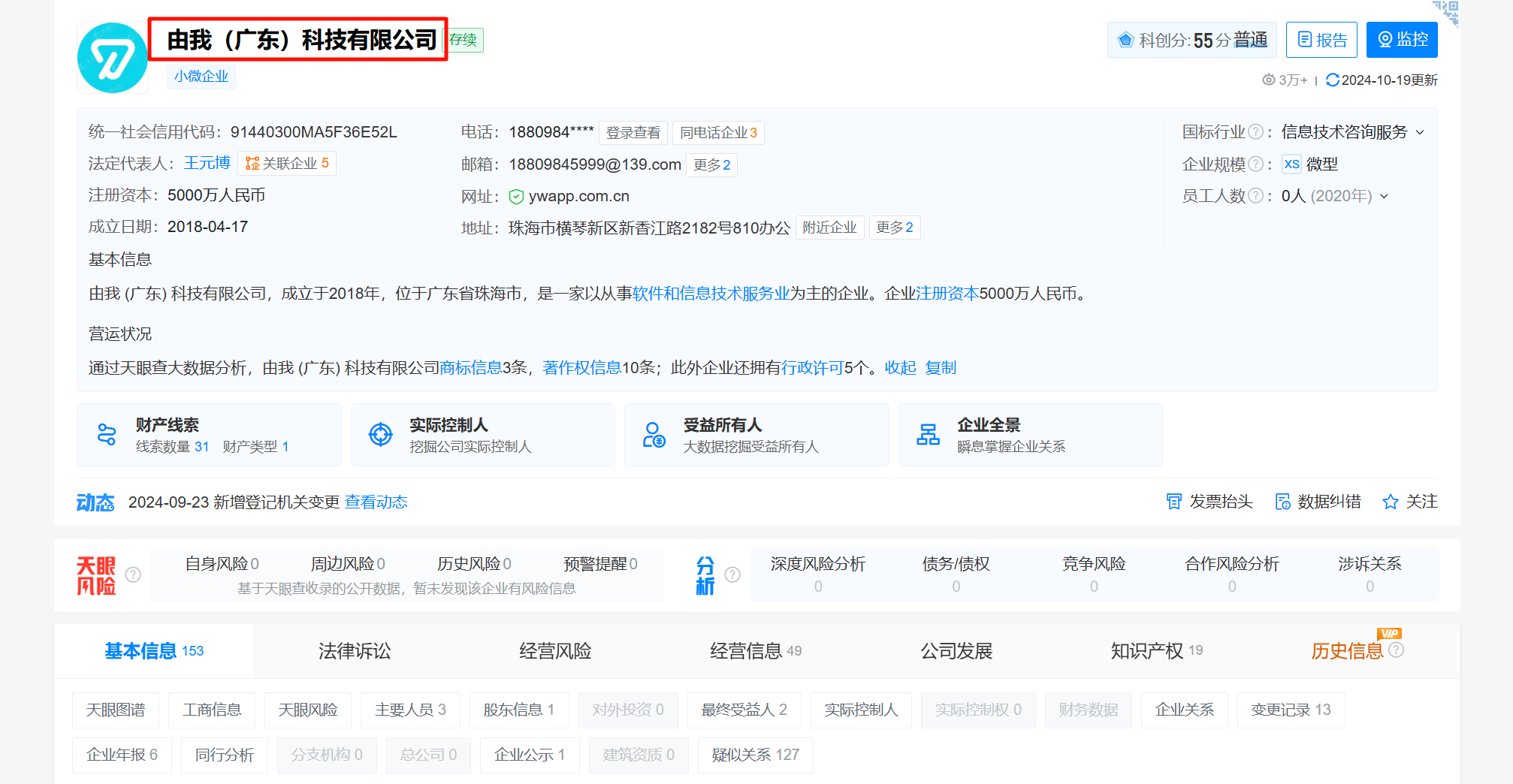Open the 企业全景 panorama icon card
Image resolution: width=1513 pixels, height=784 pixels.
tap(928, 435)
